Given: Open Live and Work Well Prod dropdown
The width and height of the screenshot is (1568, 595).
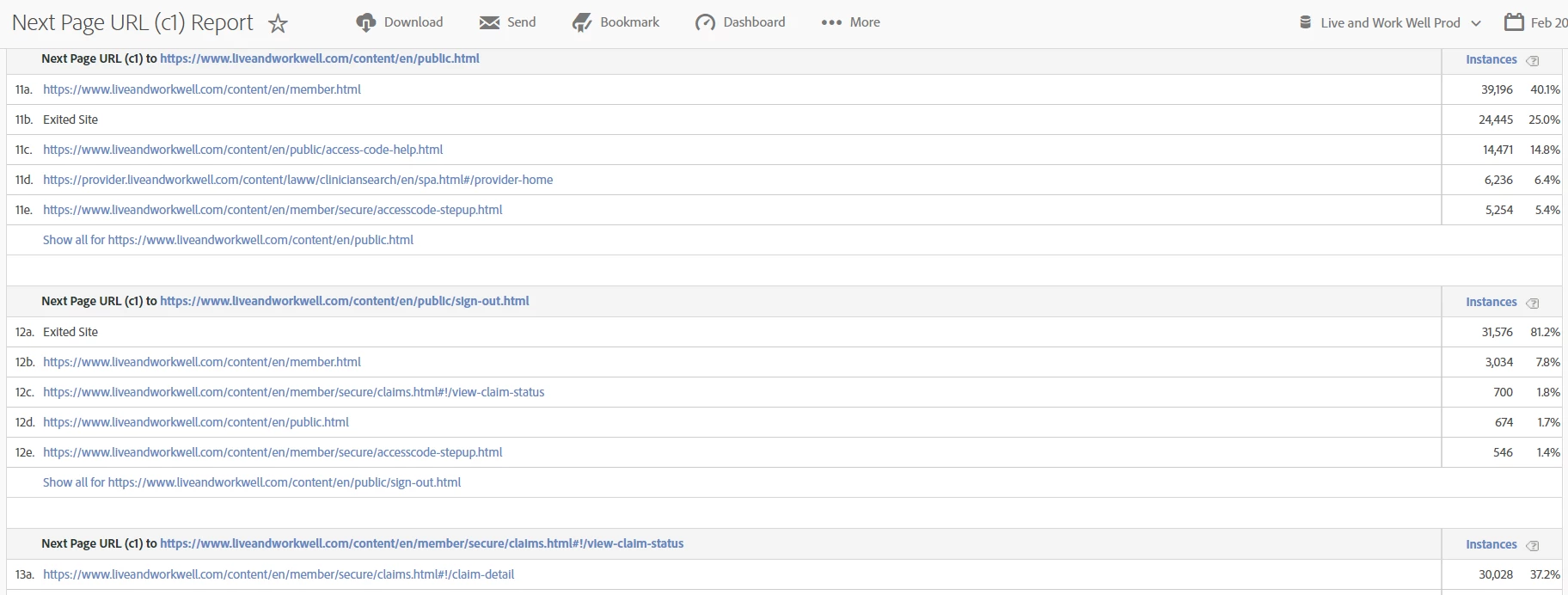Looking at the screenshot, I should point(1400,23).
